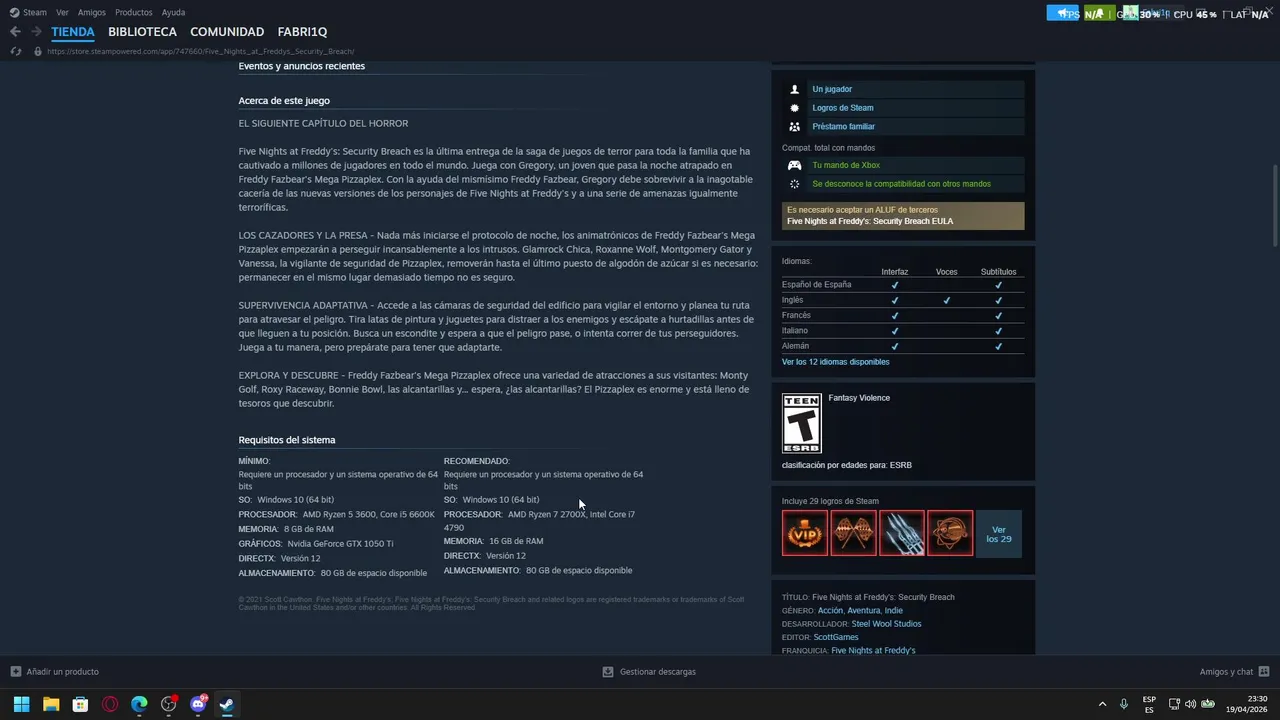Click the ESRB Teen rating badge
This screenshot has width=1280, height=720.
point(801,424)
